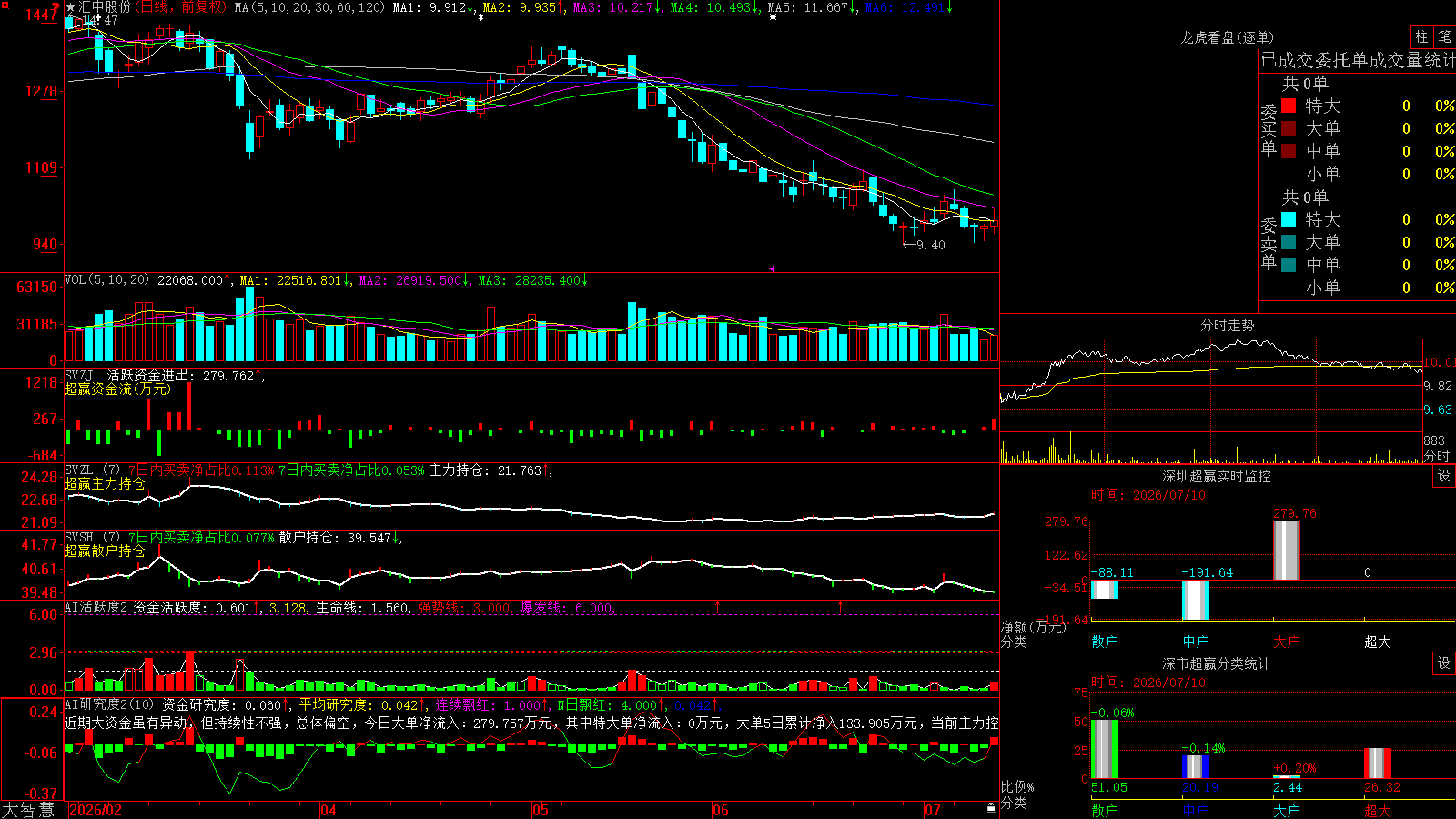The image size is (1456, 819).
Task: Click the 深圳超赢实时监控 panel title
Action: pos(1217,476)
